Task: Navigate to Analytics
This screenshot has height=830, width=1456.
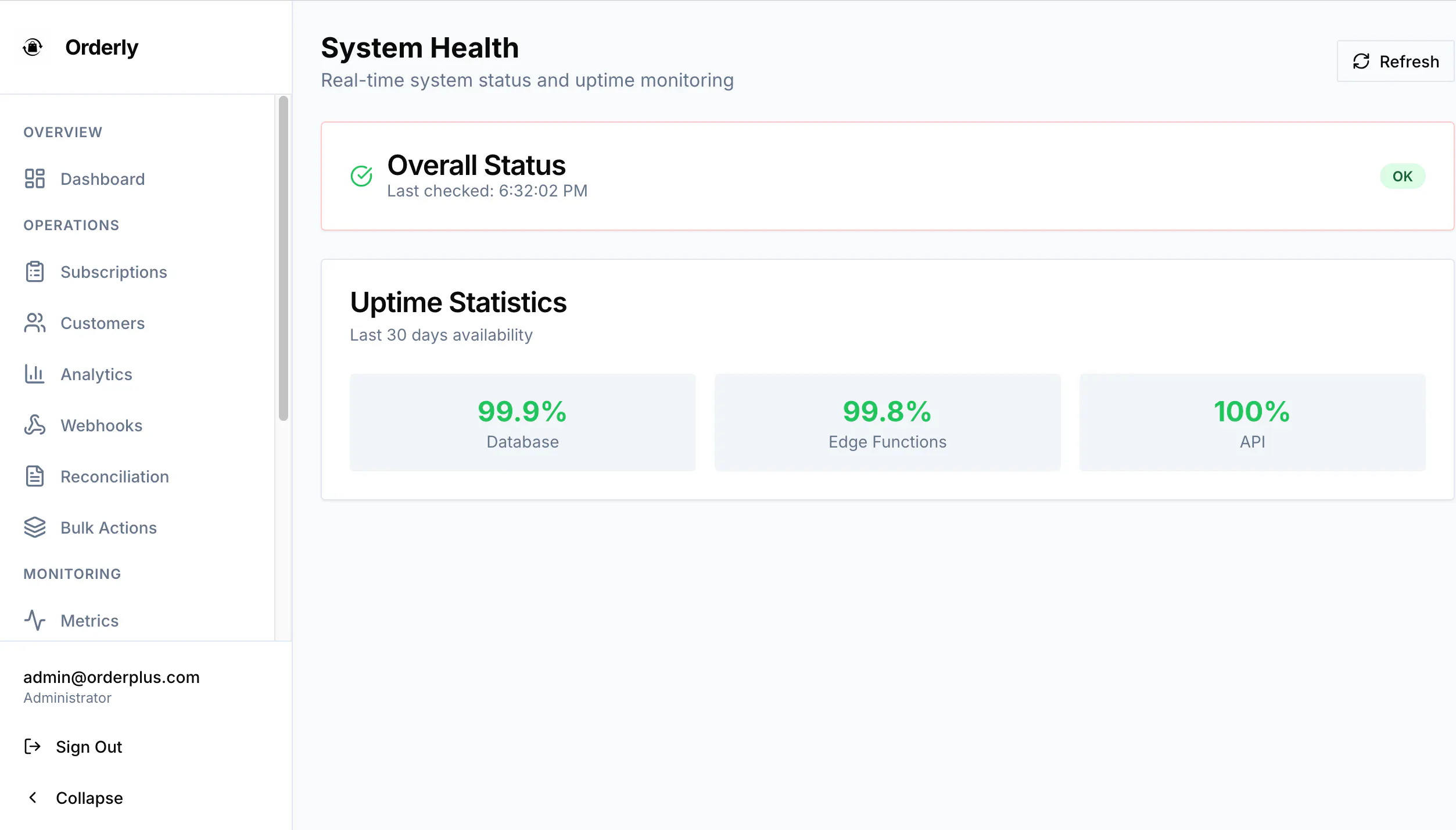Action: tap(137, 374)
